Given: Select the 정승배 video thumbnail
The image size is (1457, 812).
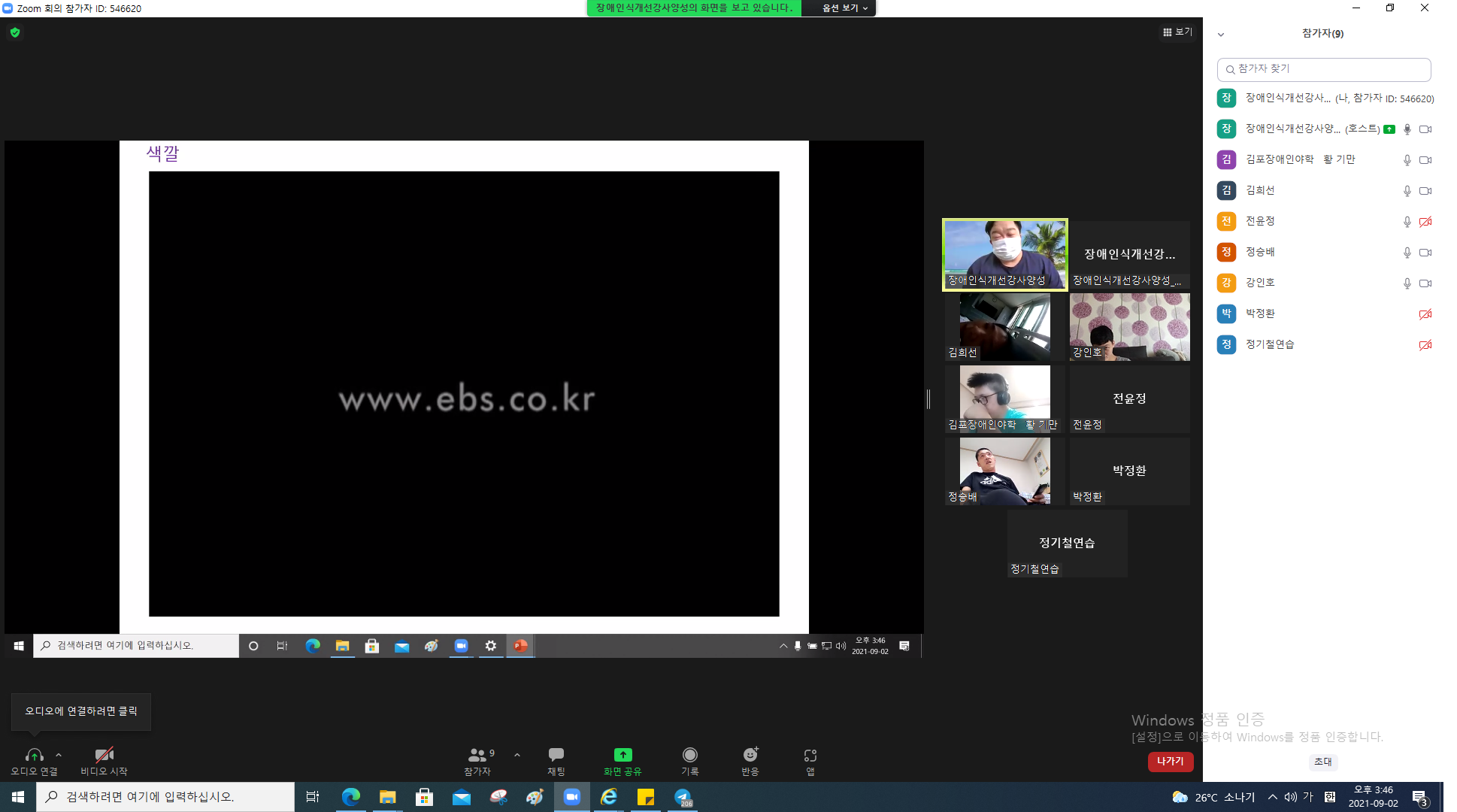Looking at the screenshot, I should click(x=1005, y=471).
